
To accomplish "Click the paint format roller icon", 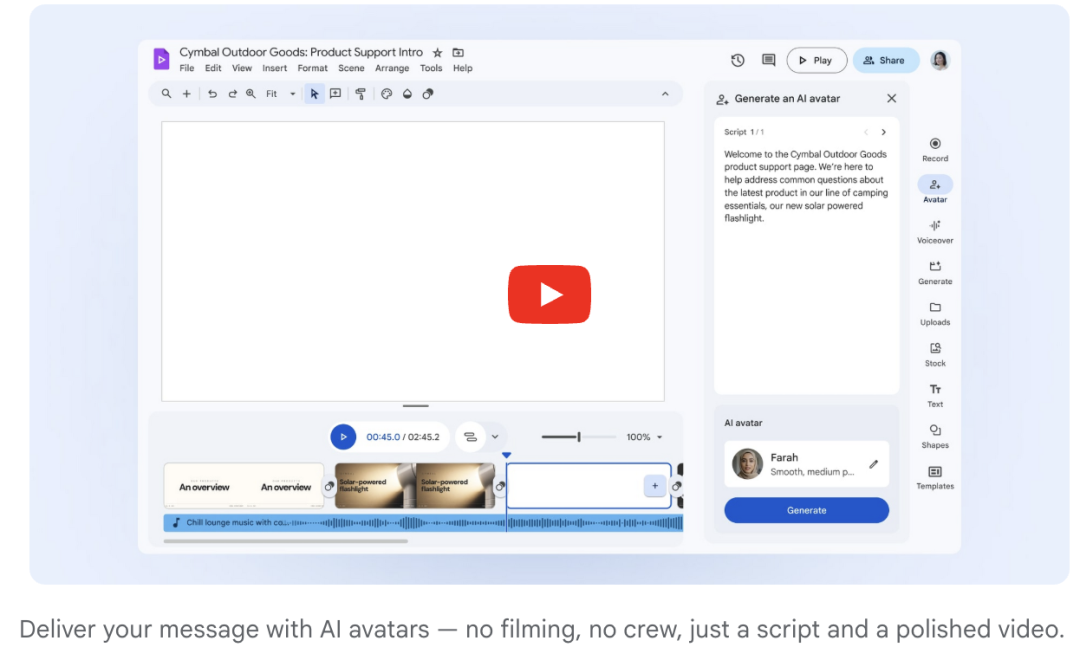I will coord(361,94).
